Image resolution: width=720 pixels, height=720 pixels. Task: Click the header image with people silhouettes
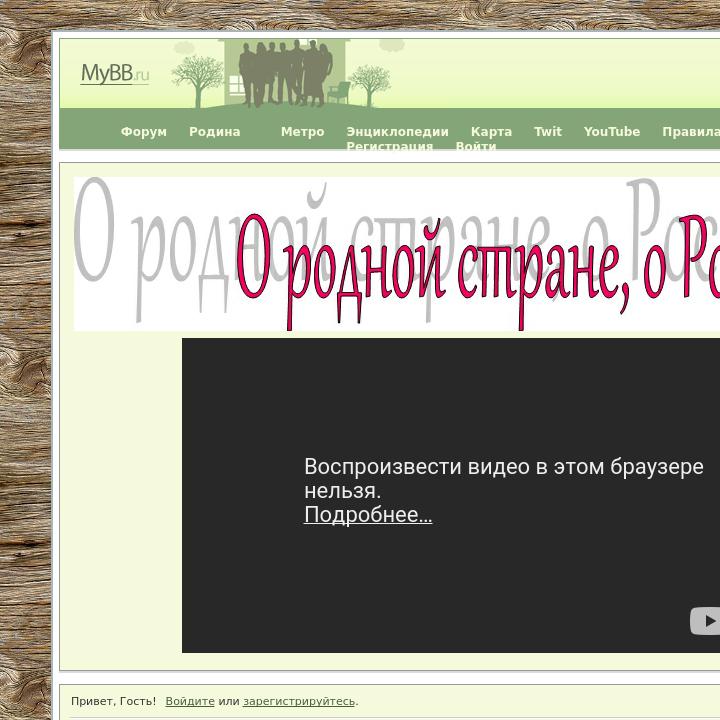tap(285, 73)
